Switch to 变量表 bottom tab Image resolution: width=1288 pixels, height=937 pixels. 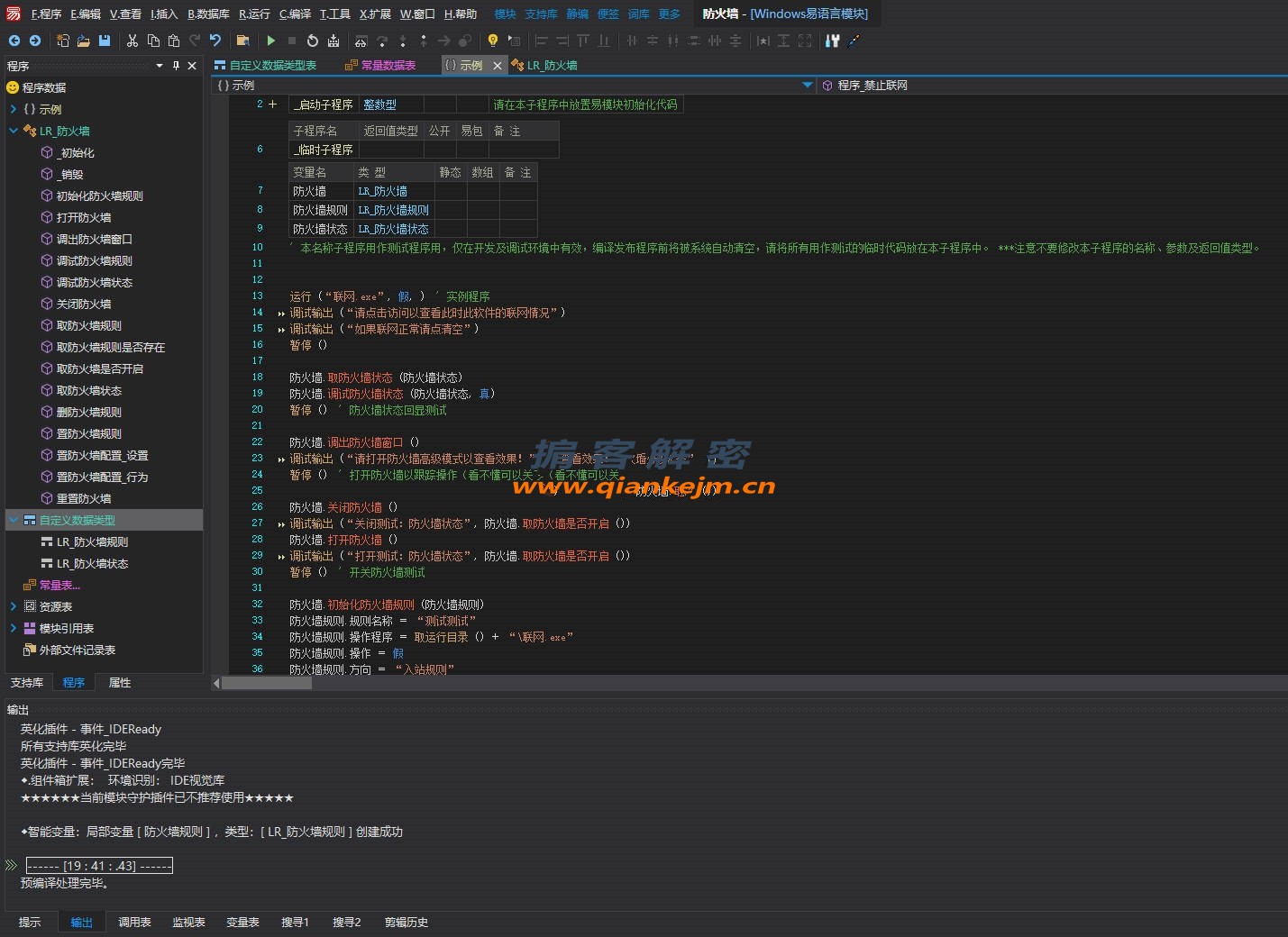coord(242,923)
